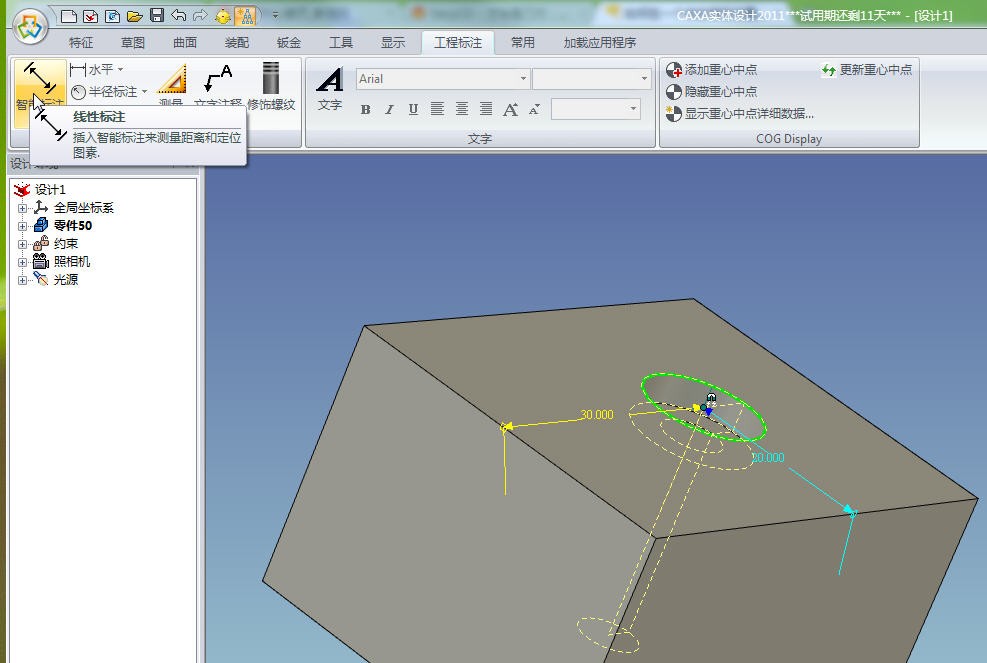This screenshot has width=987, height=663.
Task: Click the Save icon in quick access toolbar
Action: 157,16
